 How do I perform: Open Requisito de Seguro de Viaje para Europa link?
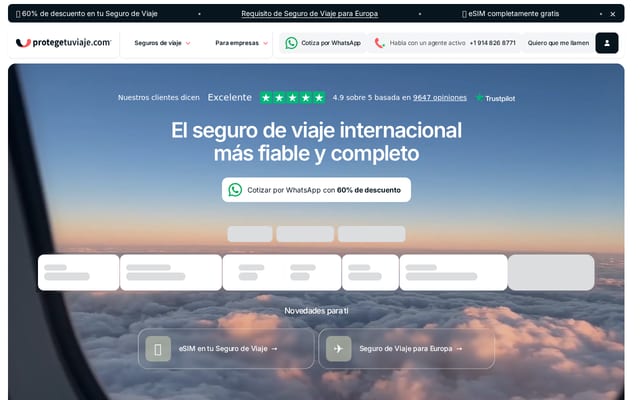coord(309,13)
